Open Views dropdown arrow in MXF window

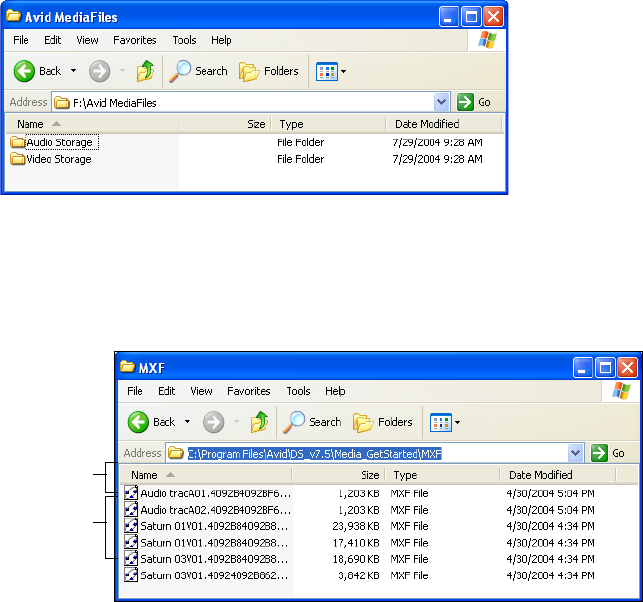(x=458, y=422)
